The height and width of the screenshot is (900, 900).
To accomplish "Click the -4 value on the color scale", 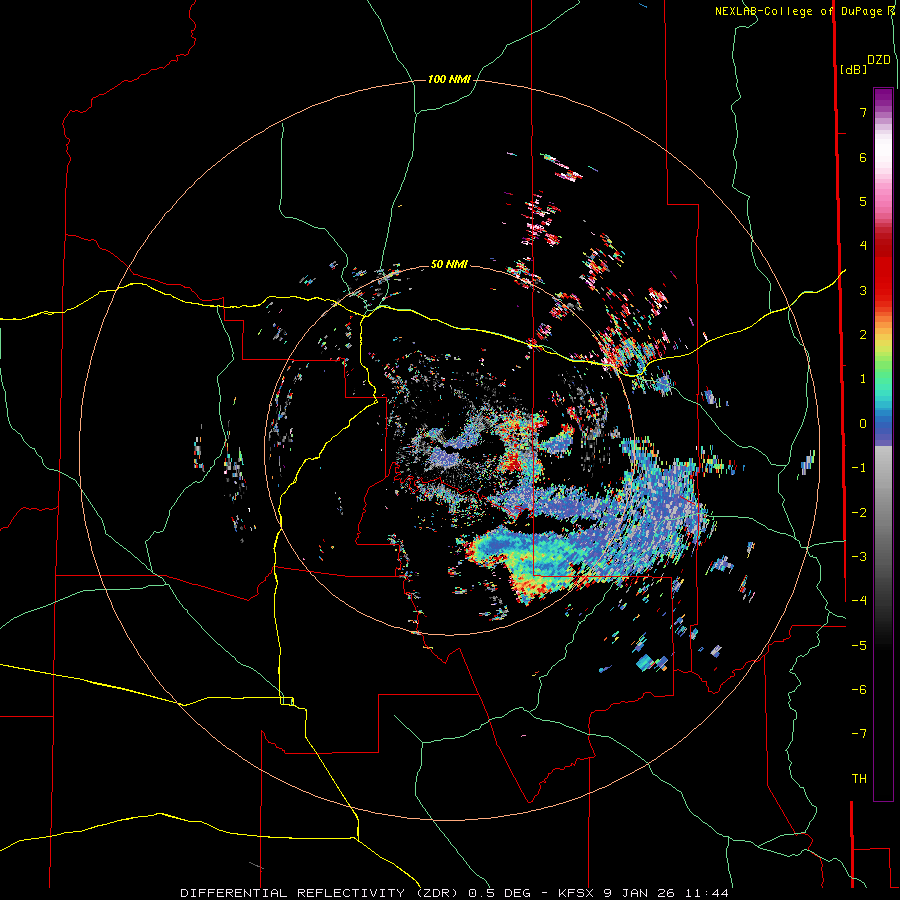I will [x=859, y=600].
